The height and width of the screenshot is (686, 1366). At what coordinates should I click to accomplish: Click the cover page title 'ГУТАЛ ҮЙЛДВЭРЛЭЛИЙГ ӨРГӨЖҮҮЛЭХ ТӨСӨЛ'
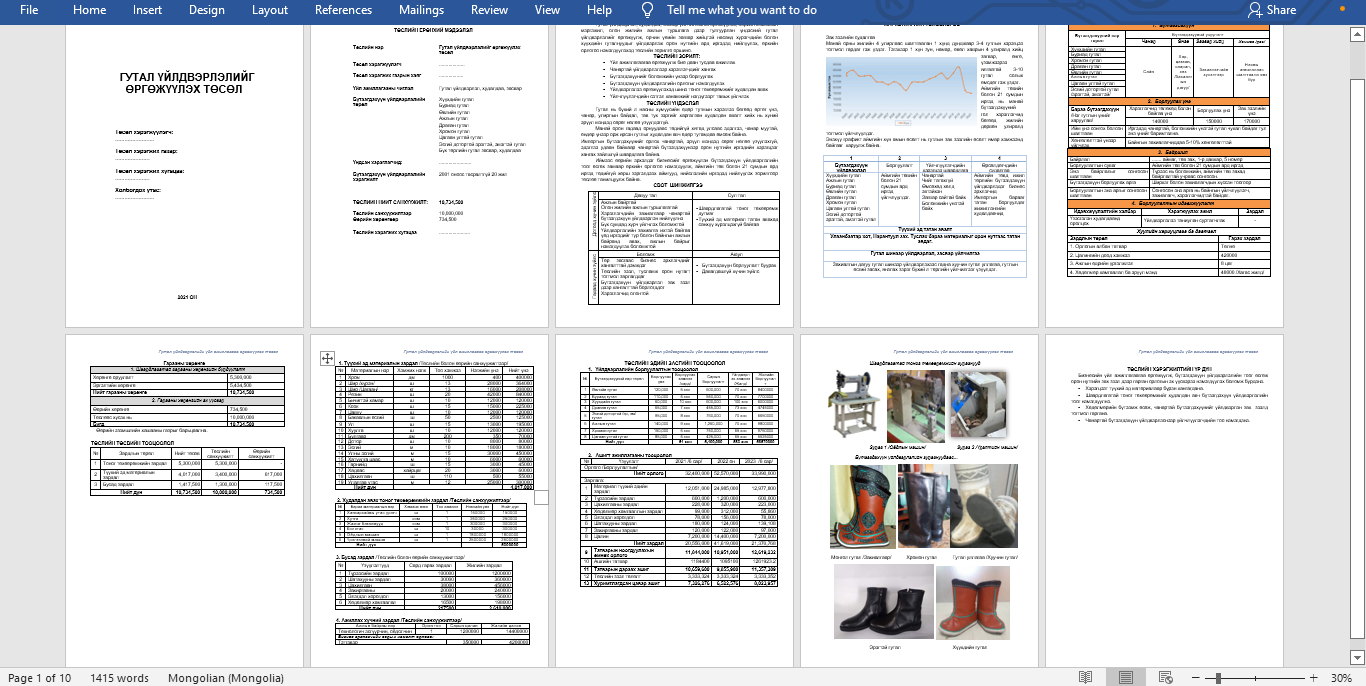pos(186,85)
